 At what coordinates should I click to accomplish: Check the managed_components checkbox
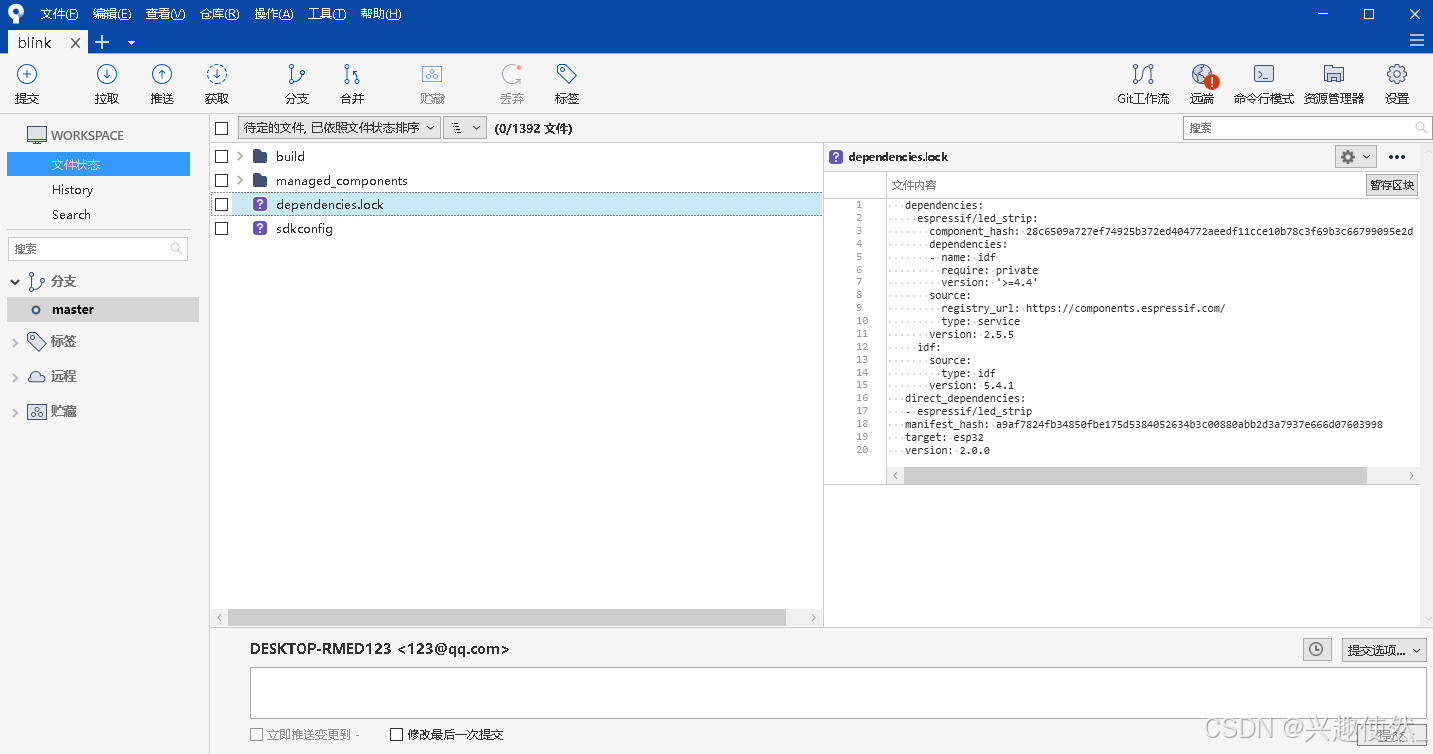(222, 180)
